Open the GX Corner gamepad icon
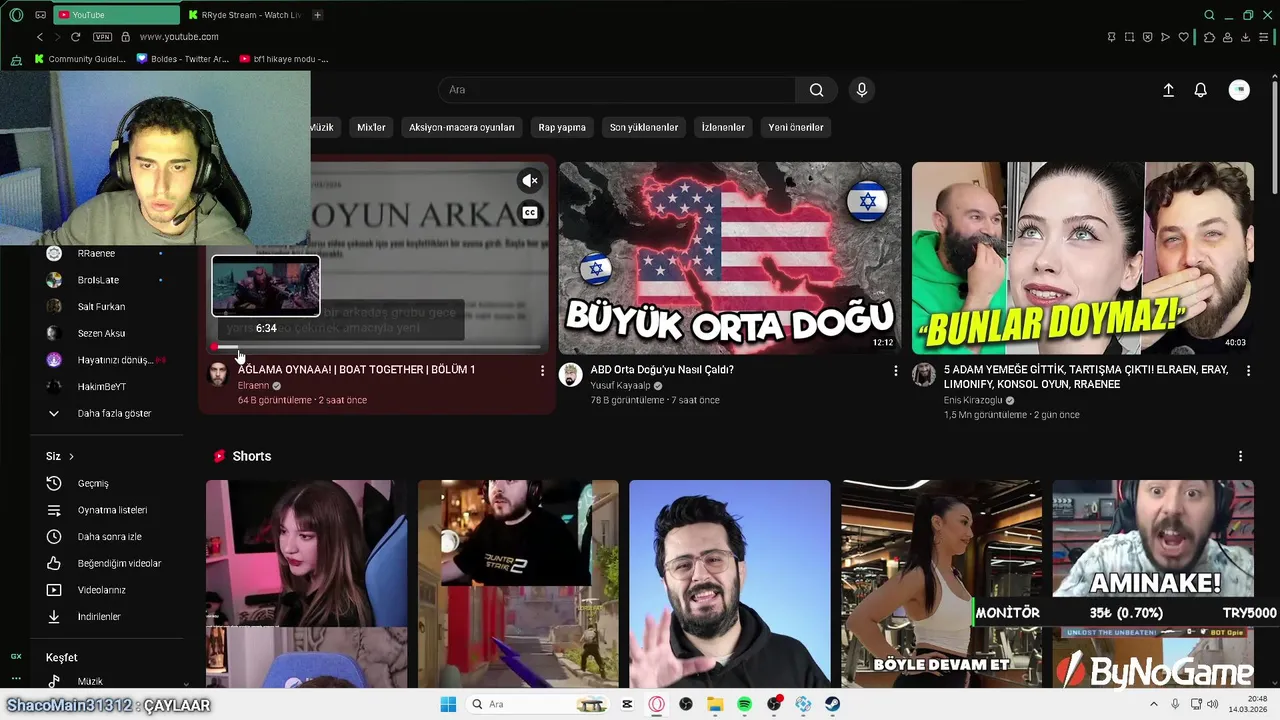Image resolution: width=1280 pixels, height=720 pixels. click(40, 15)
